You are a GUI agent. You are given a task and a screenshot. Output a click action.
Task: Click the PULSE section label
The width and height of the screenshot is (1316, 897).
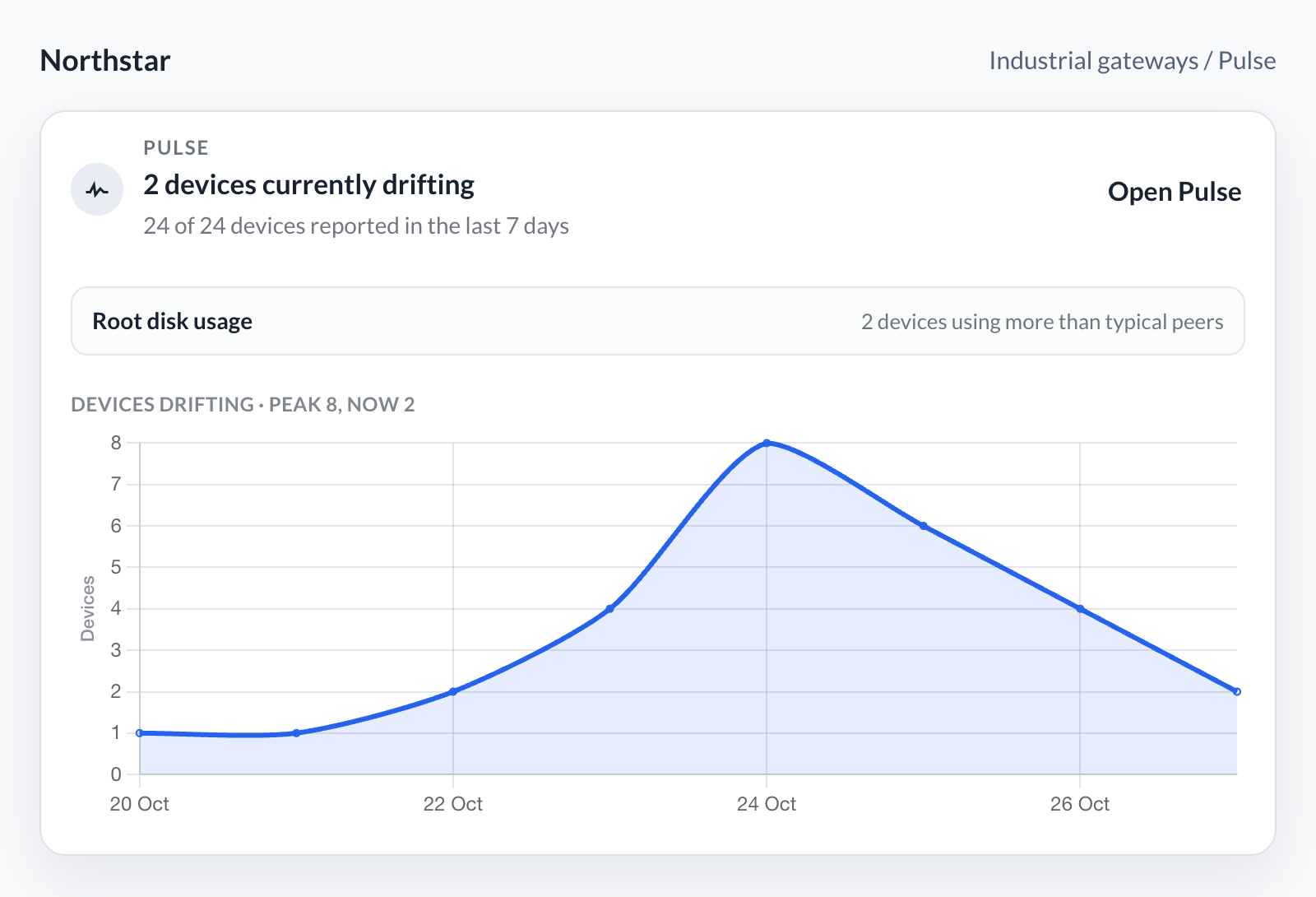[x=176, y=148]
